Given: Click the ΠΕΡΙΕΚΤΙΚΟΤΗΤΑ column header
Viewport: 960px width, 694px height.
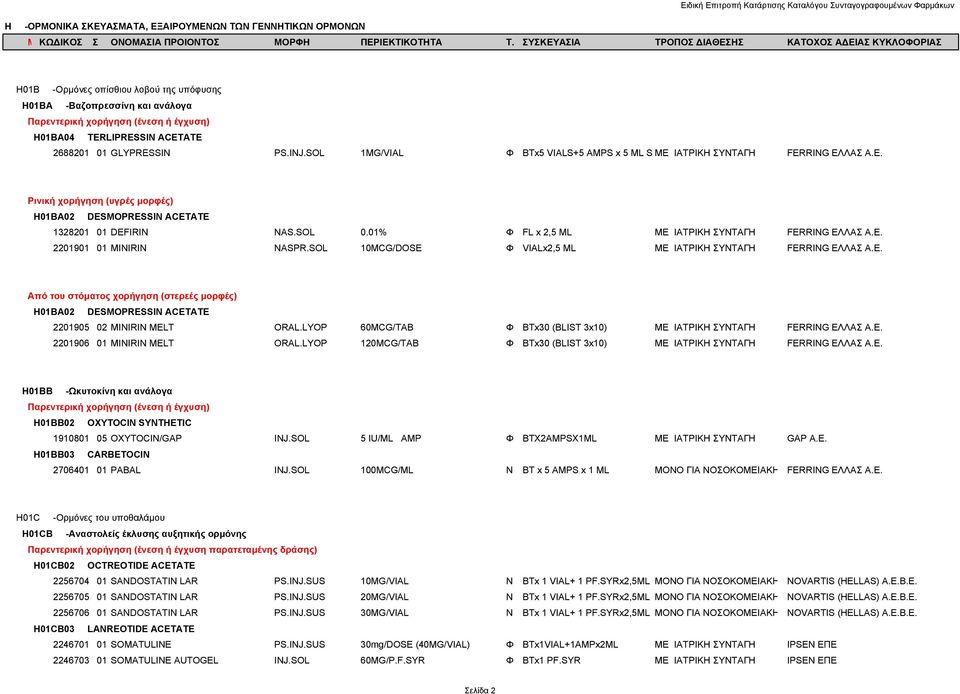Looking at the screenshot, I should point(401,42).
